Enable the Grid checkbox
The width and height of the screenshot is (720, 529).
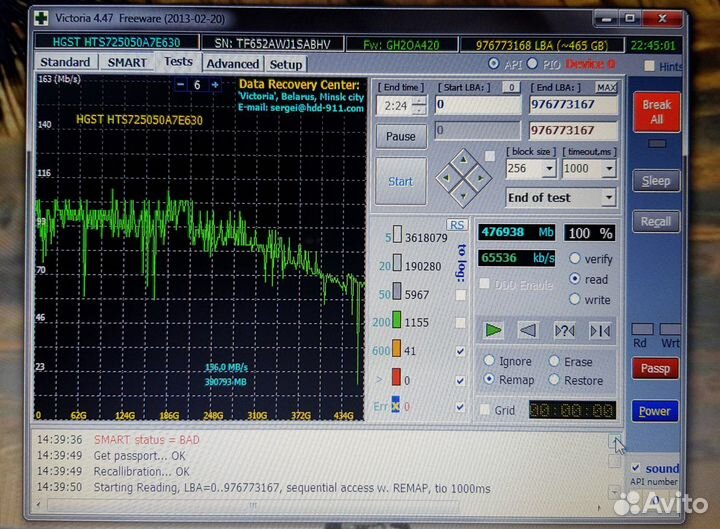pos(485,410)
